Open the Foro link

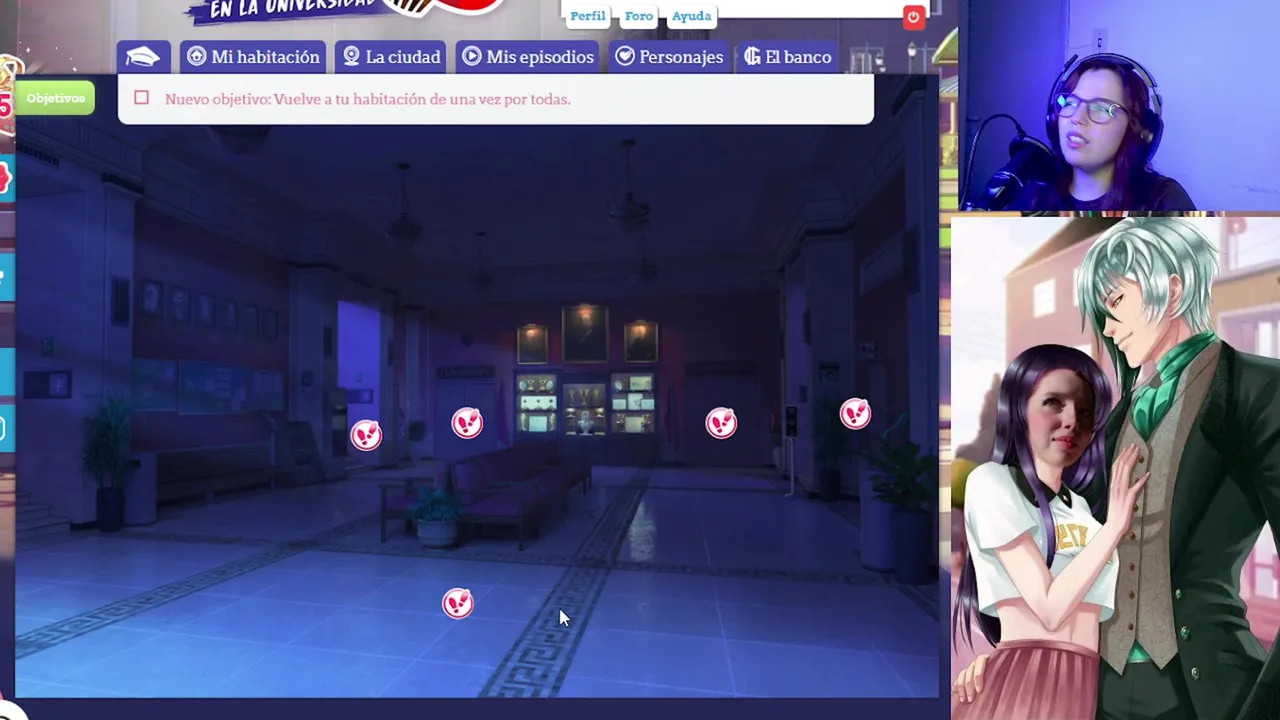click(x=639, y=16)
